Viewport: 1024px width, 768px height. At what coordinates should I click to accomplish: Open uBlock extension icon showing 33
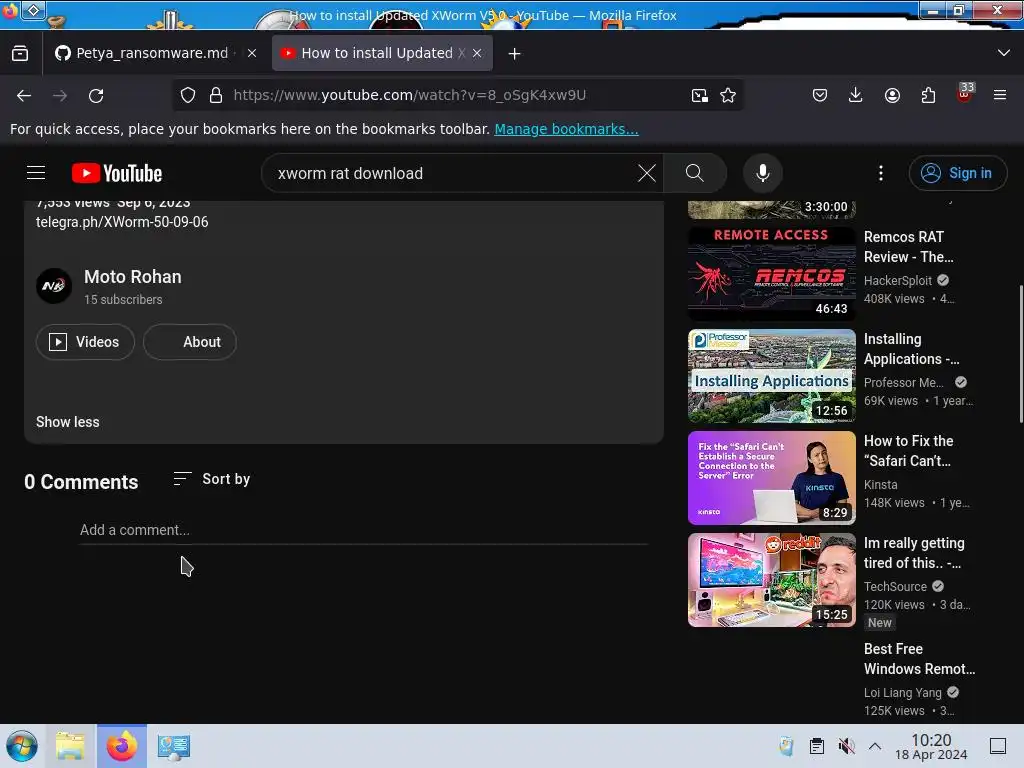[965, 93]
